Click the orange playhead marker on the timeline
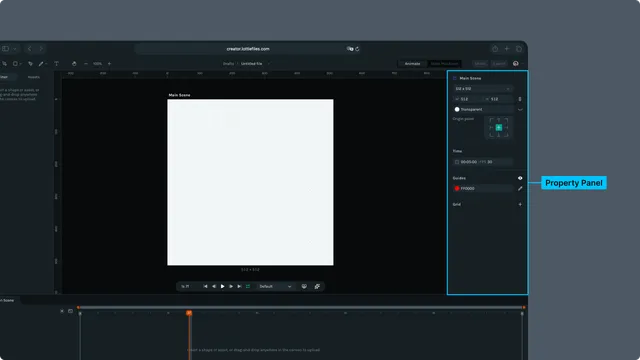The image size is (640, 360). 189,313
